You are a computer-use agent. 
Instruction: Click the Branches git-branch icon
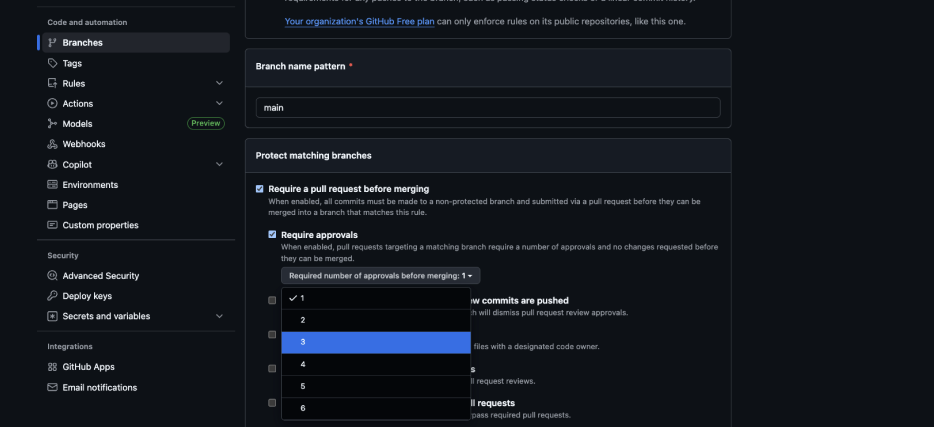(52, 43)
